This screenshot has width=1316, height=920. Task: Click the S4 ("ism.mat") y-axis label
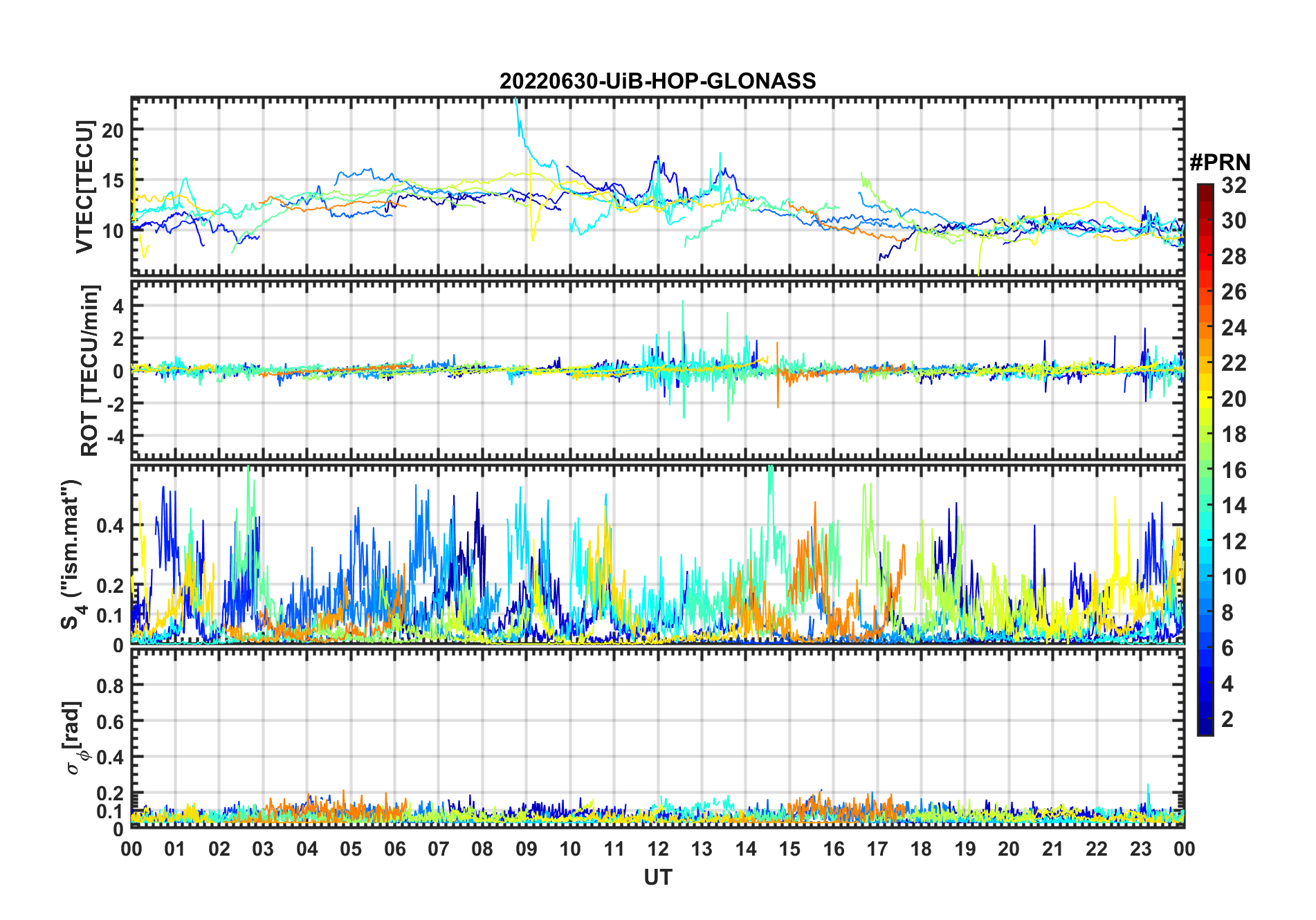pyautogui.click(x=71, y=554)
